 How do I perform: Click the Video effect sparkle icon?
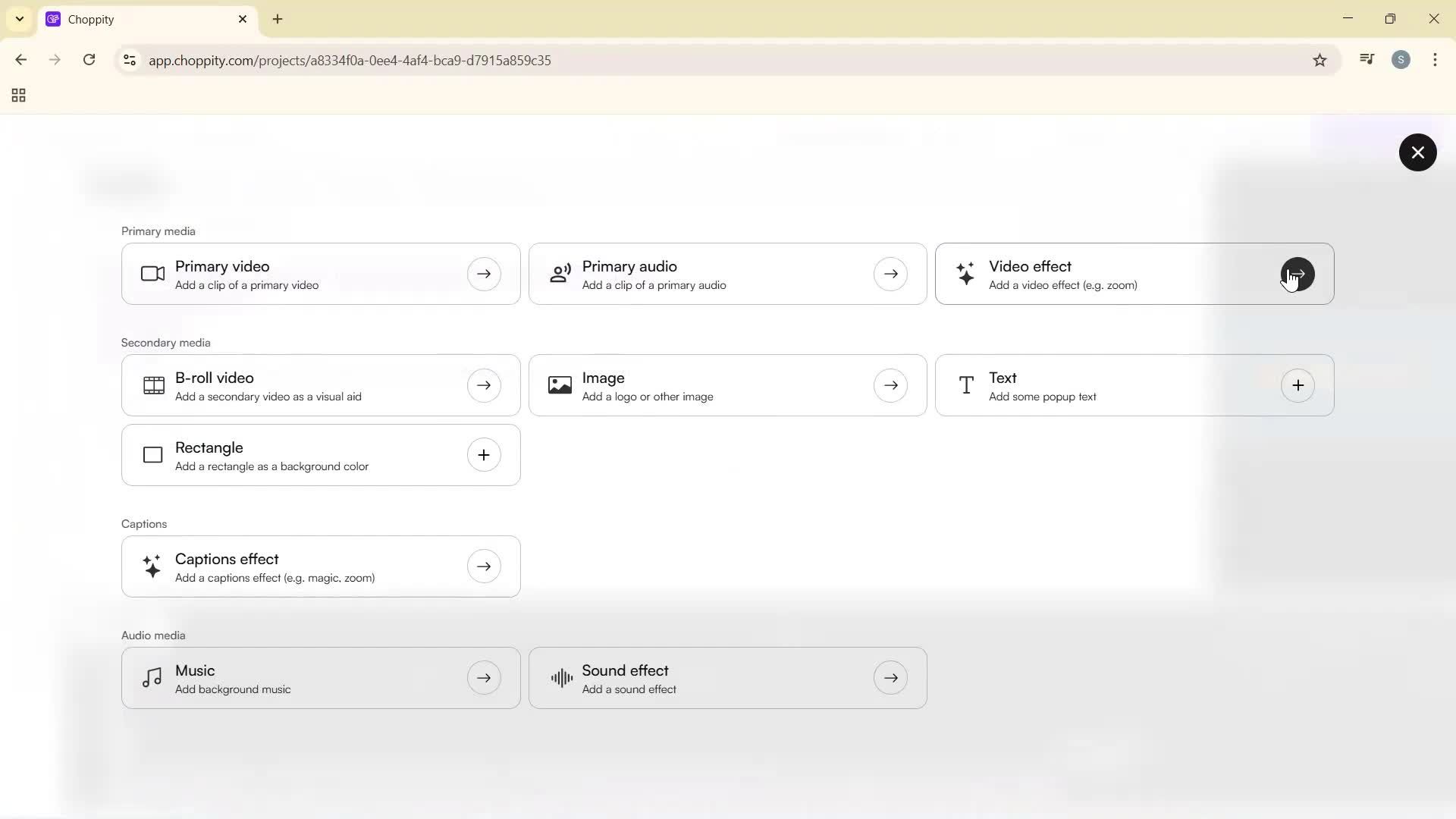(966, 274)
